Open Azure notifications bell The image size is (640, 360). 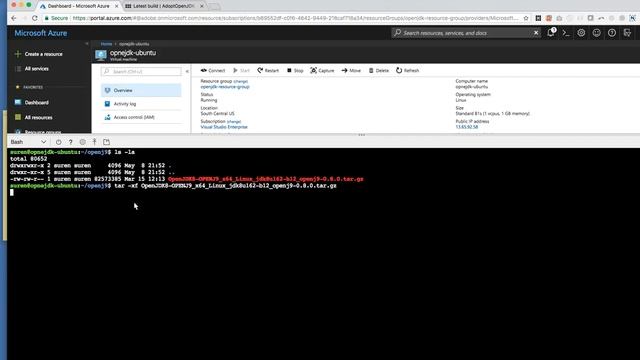click(x=551, y=33)
